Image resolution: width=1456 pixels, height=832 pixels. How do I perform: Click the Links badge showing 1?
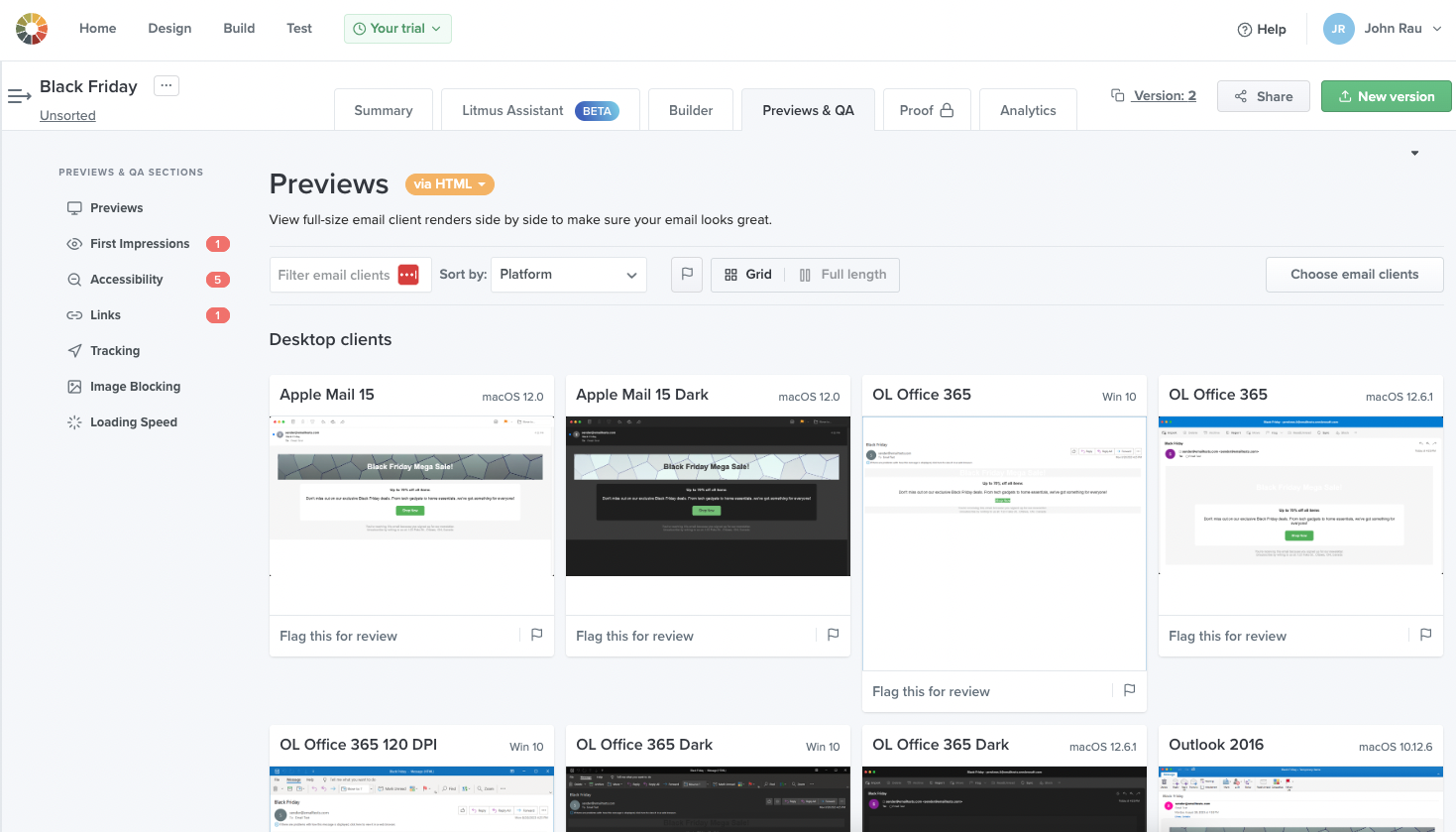[218, 315]
